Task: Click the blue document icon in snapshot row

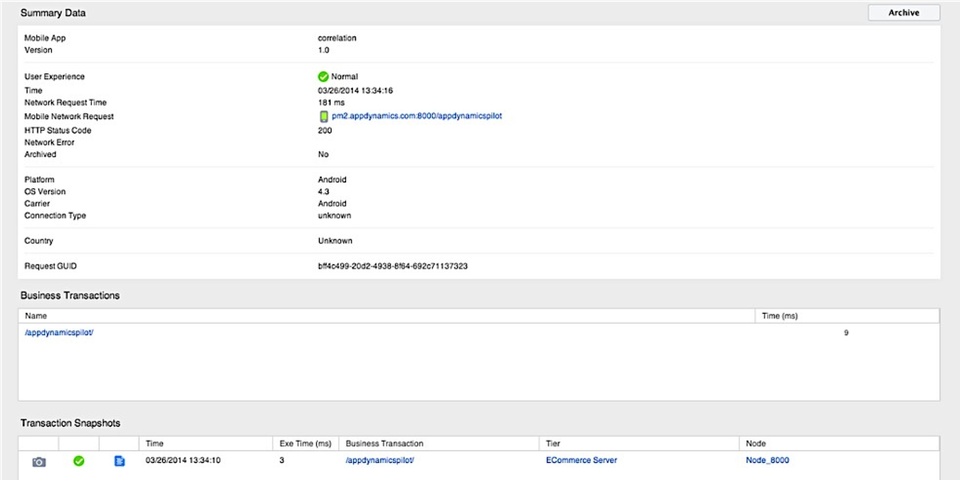Action: 120,461
